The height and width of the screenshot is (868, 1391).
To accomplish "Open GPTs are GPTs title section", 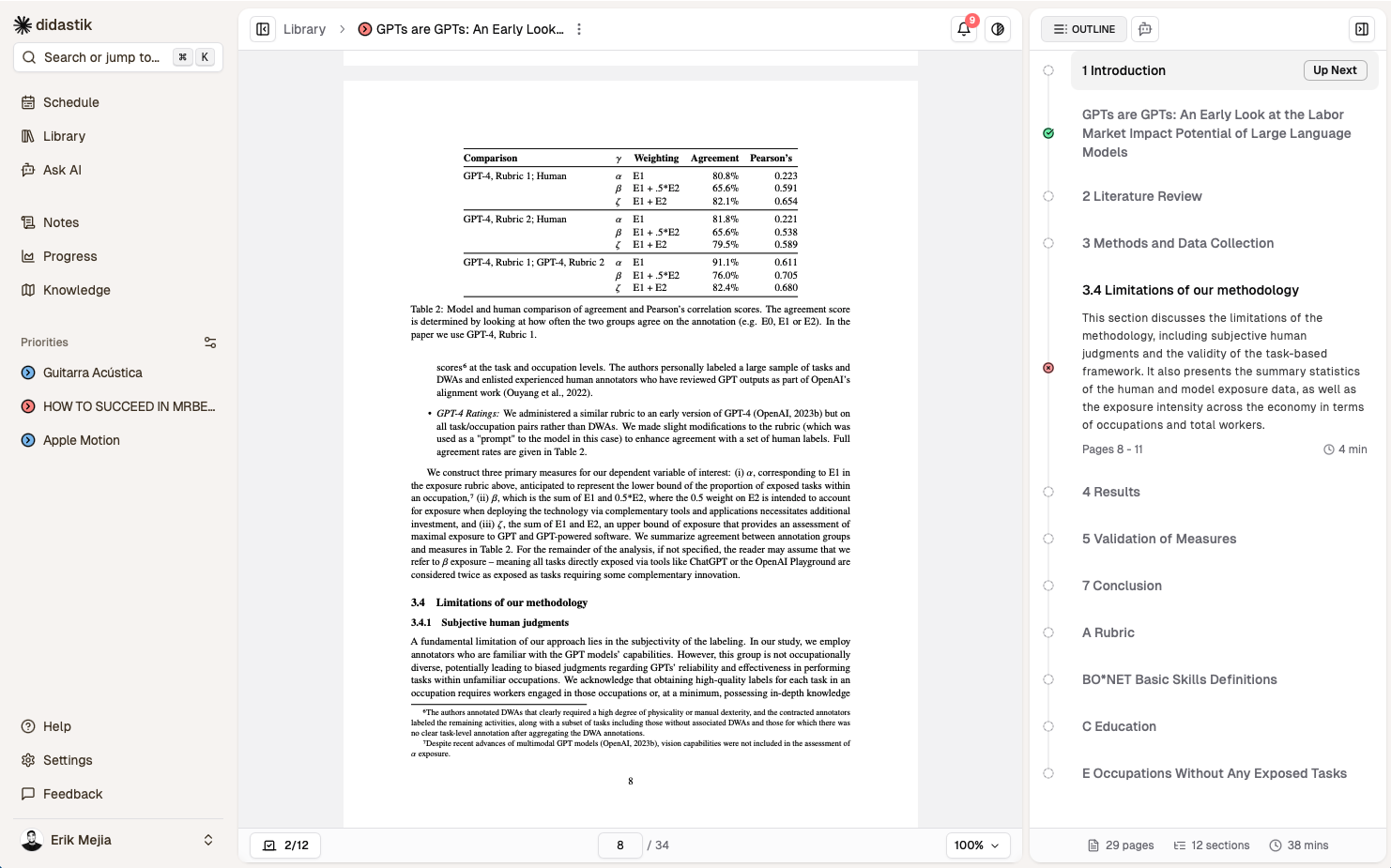I will (x=1216, y=133).
